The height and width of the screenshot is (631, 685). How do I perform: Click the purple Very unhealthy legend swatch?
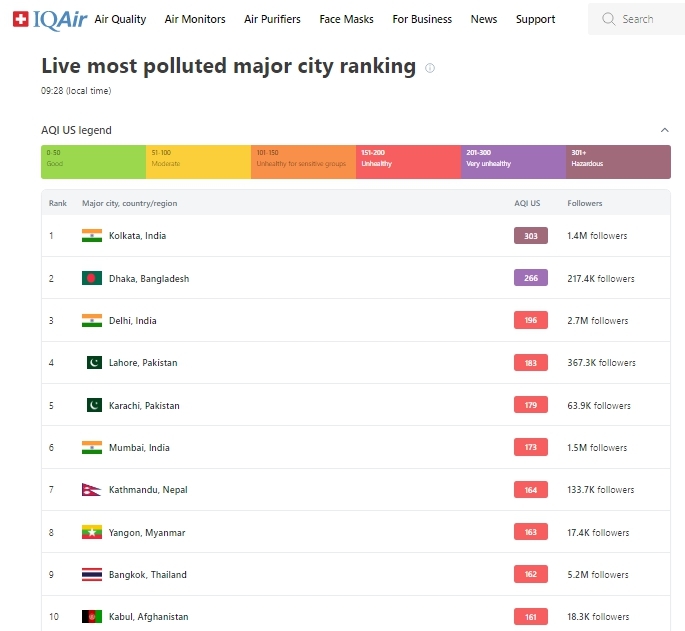(x=513, y=162)
